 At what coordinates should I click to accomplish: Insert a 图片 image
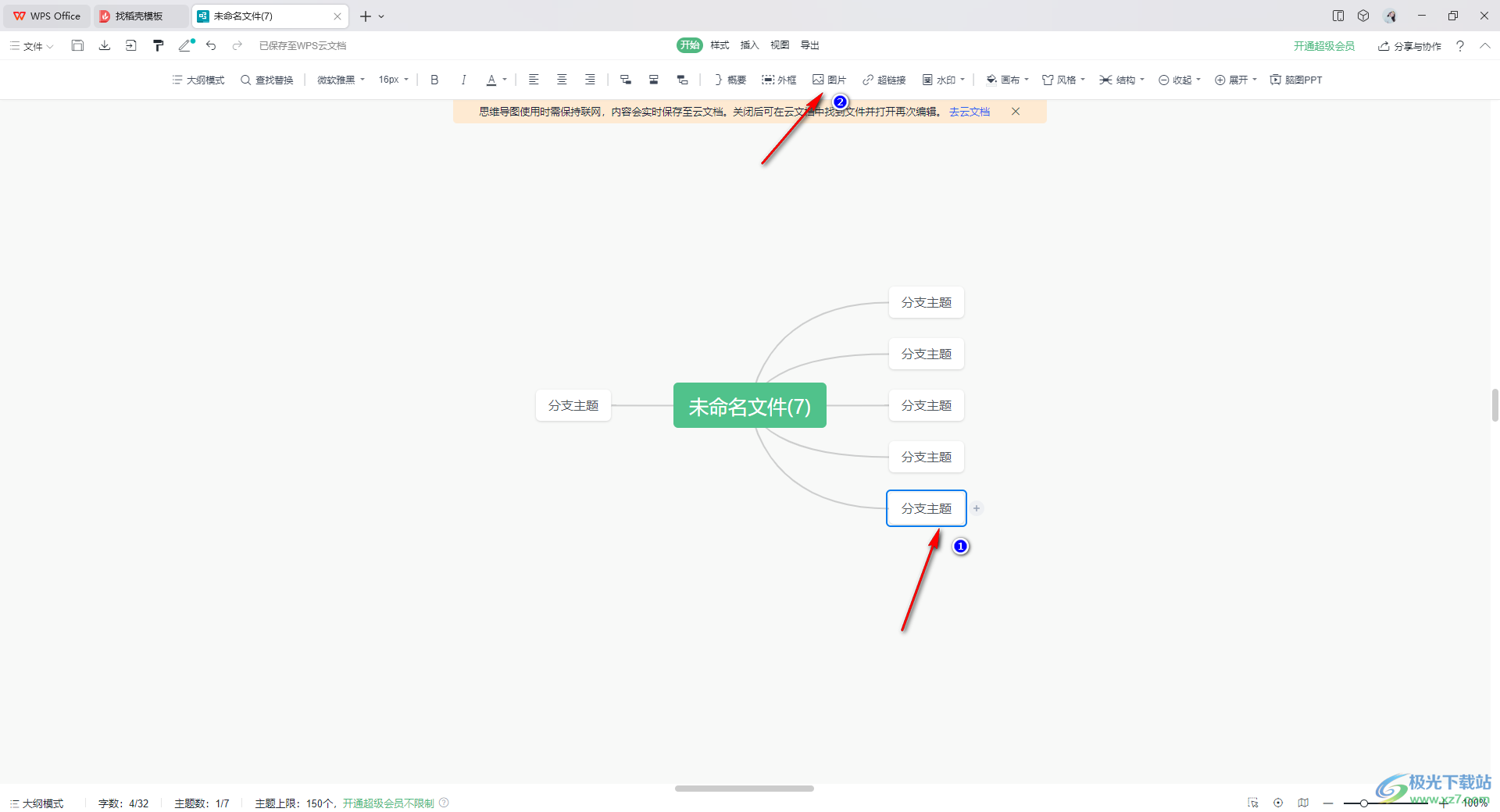829,80
